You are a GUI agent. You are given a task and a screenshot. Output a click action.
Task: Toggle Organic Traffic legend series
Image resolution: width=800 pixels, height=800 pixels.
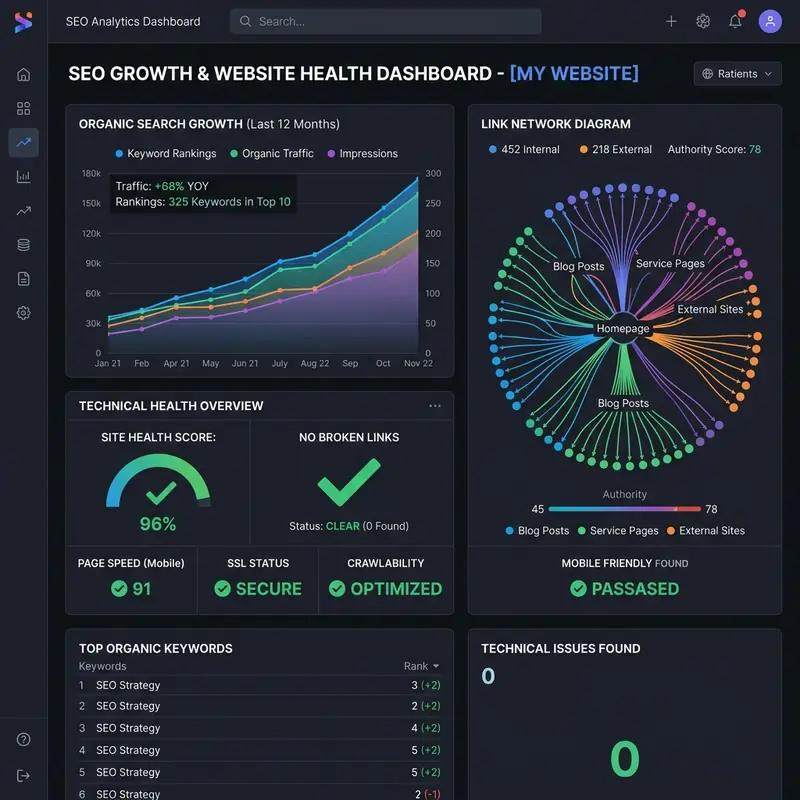coord(272,154)
